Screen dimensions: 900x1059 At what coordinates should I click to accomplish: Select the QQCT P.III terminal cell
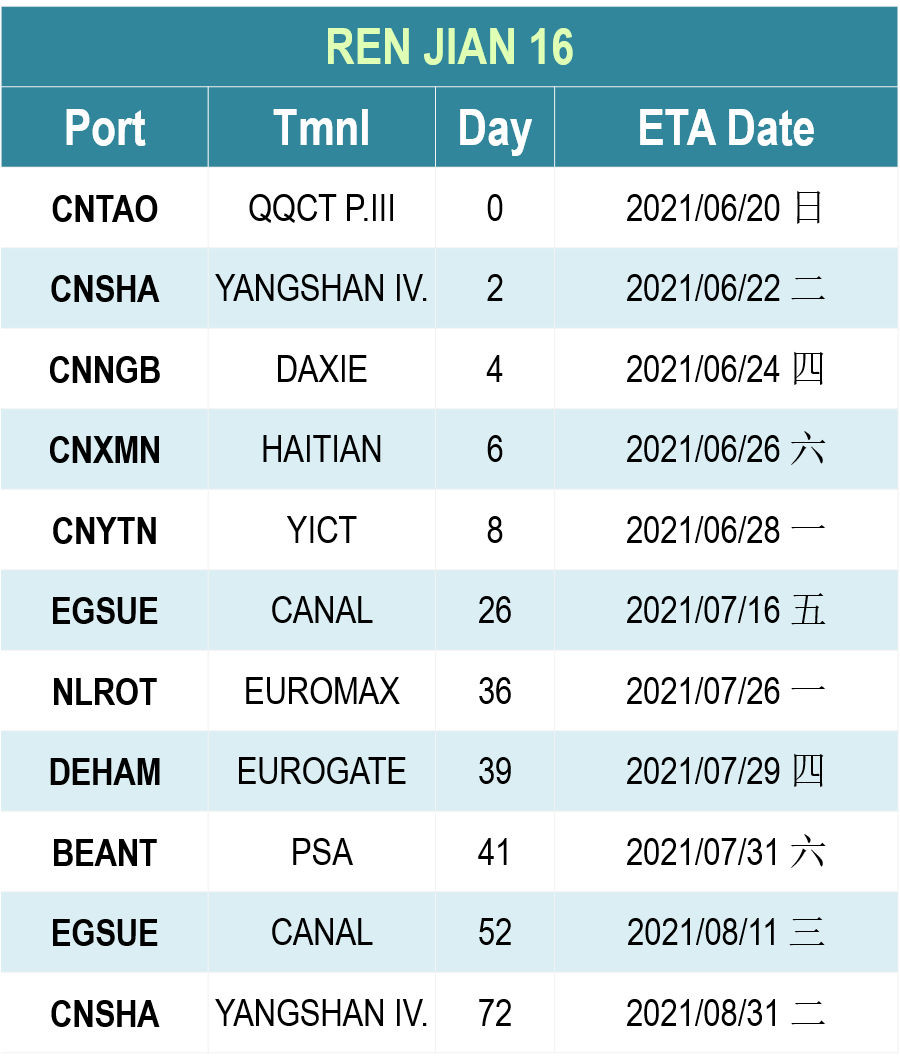(x=321, y=208)
